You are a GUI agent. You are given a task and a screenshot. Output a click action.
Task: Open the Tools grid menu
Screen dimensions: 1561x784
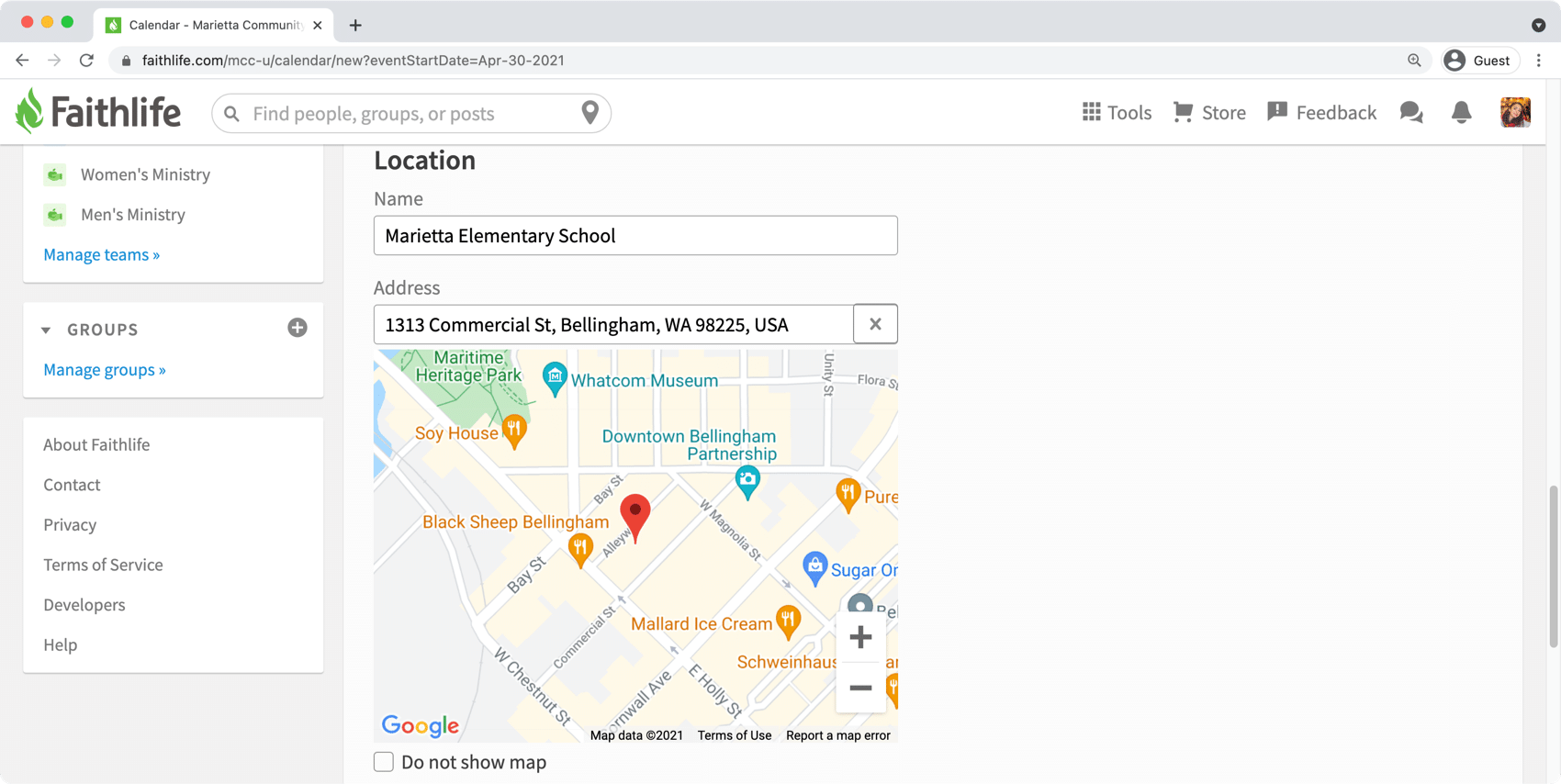(x=1117, y=112)
